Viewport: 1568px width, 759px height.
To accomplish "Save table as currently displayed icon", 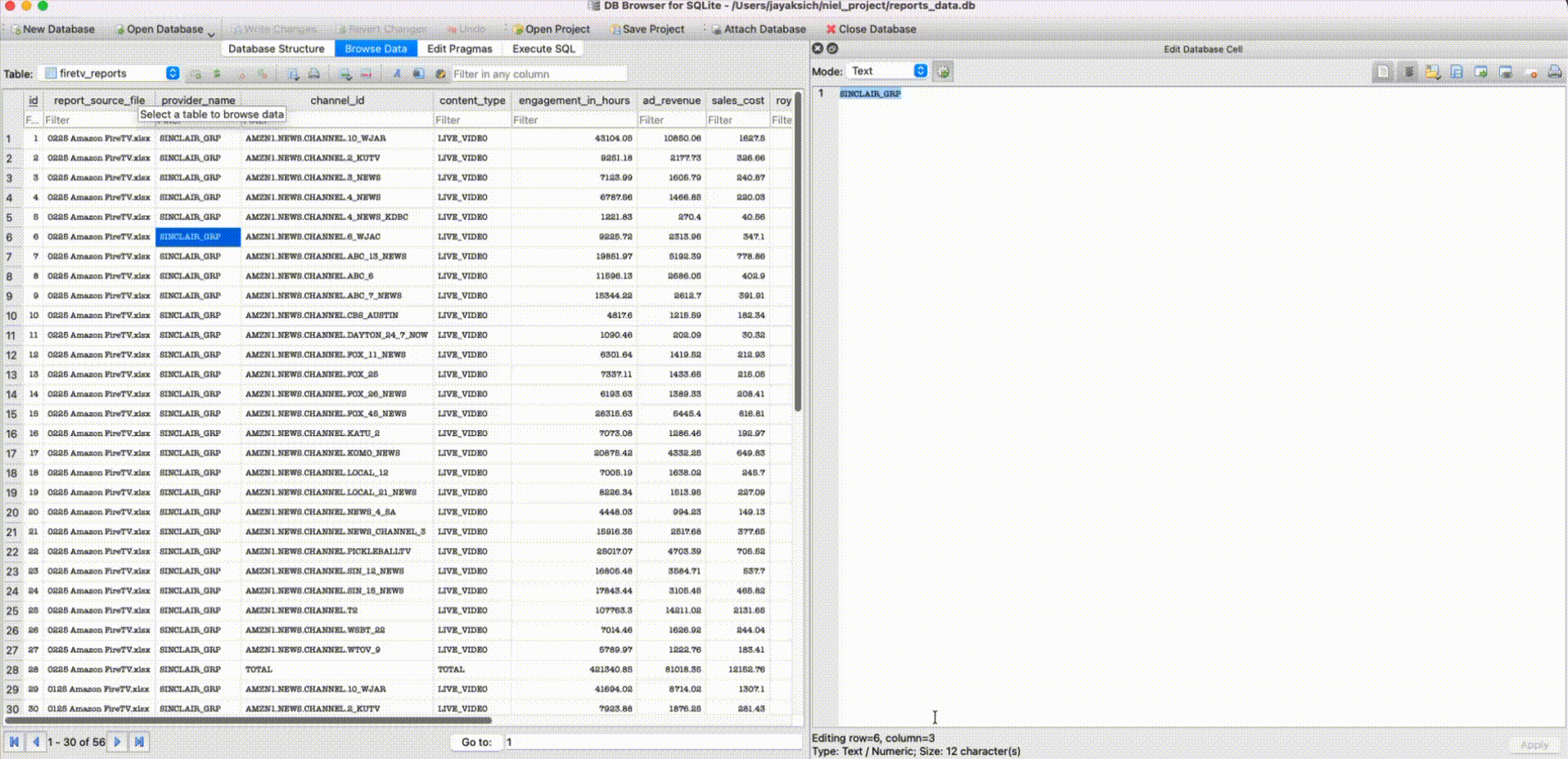I will [x=293, y=74].
